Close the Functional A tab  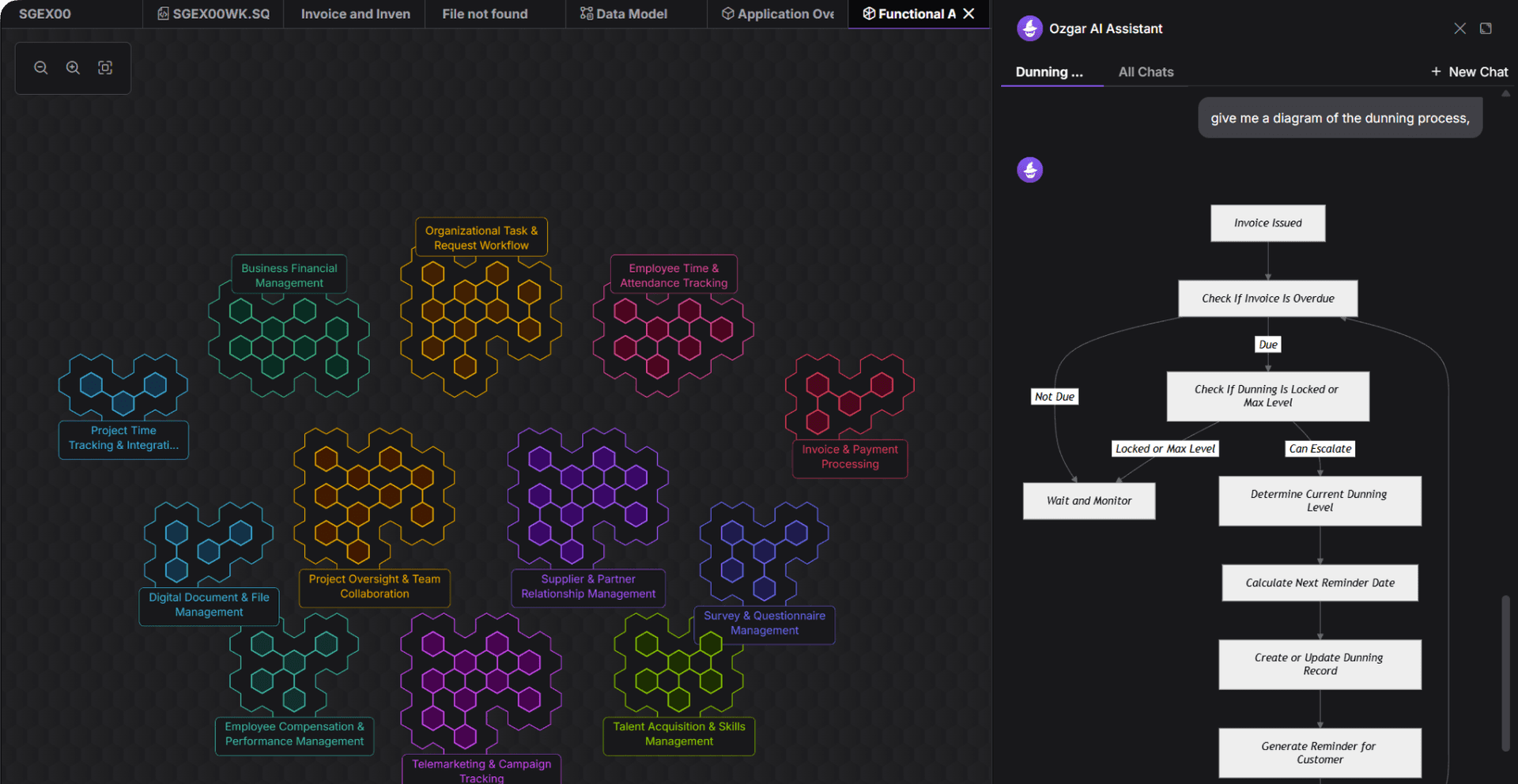point(969,13)
